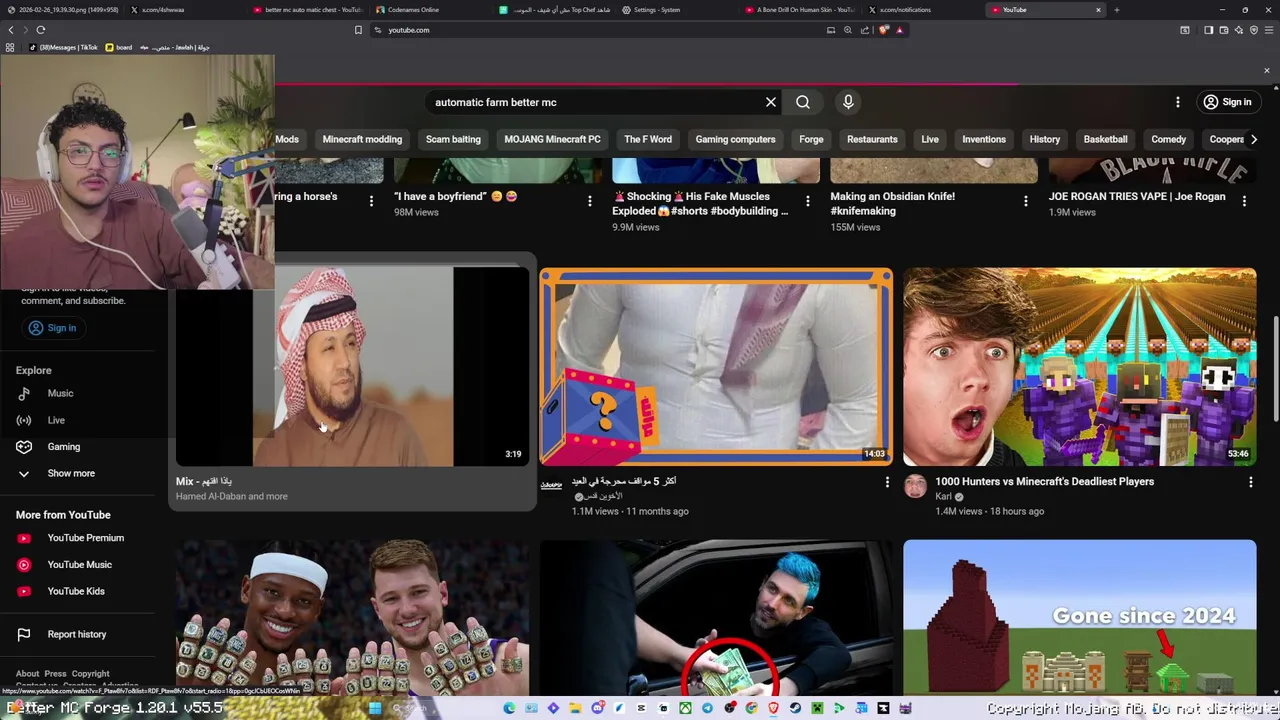Open Messages | TikTok bookmark
The height and width of the screenshot is (720, 1280).
[63, 47]
